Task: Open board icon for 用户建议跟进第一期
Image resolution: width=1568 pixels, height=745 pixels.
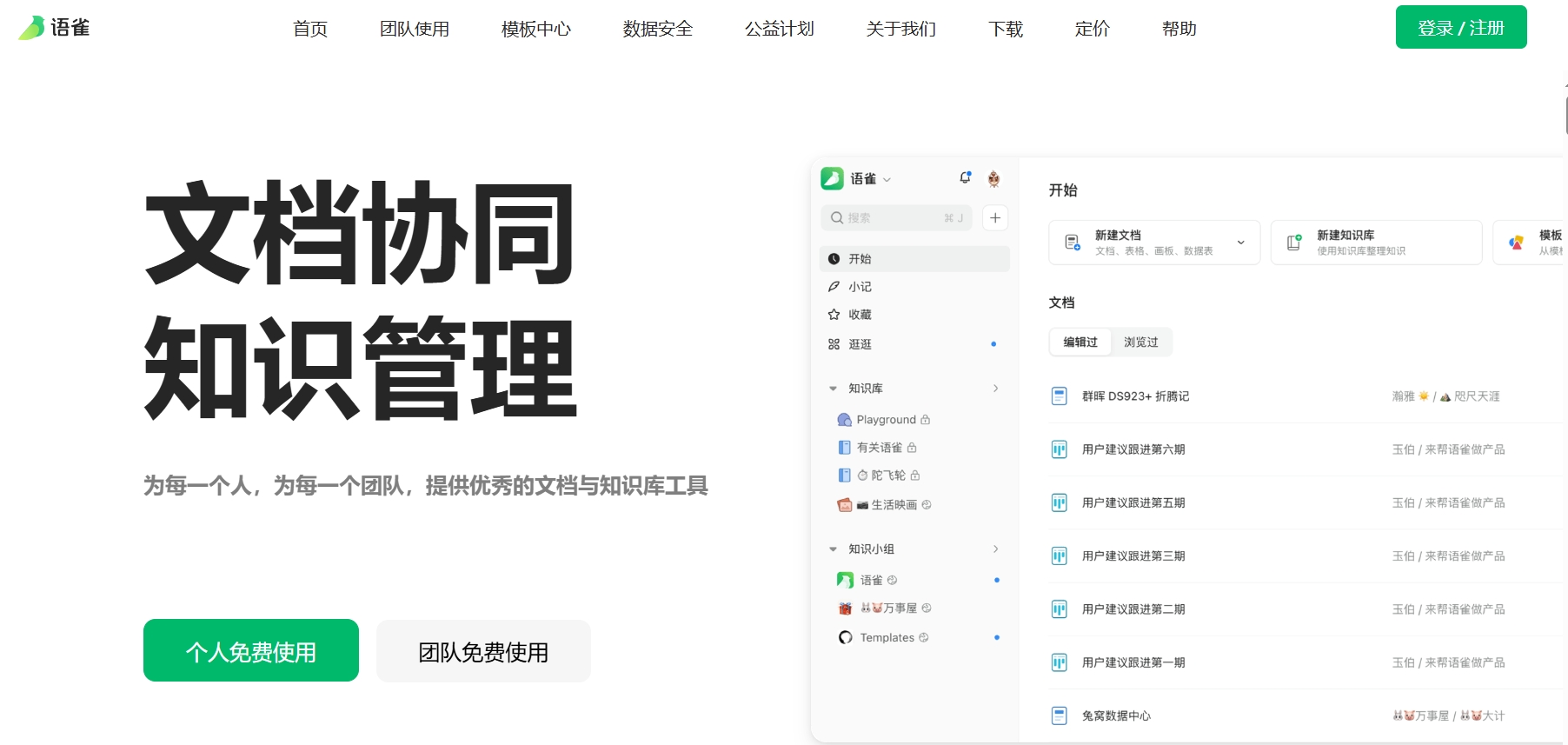Action: [x=1059, y=662]
